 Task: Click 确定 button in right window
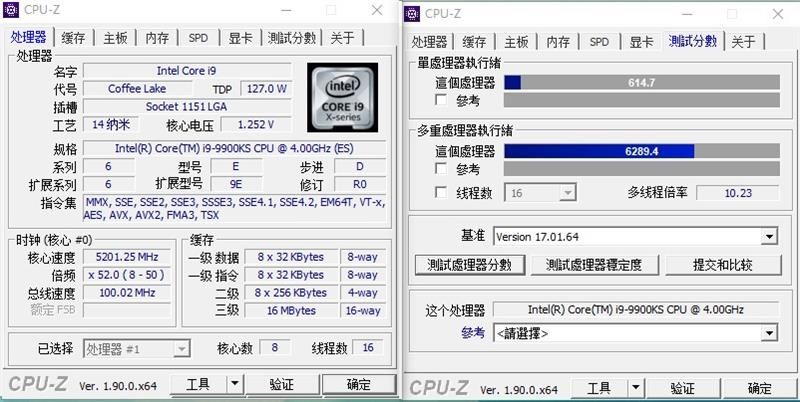pyautogui.click(x=760, y=388)
